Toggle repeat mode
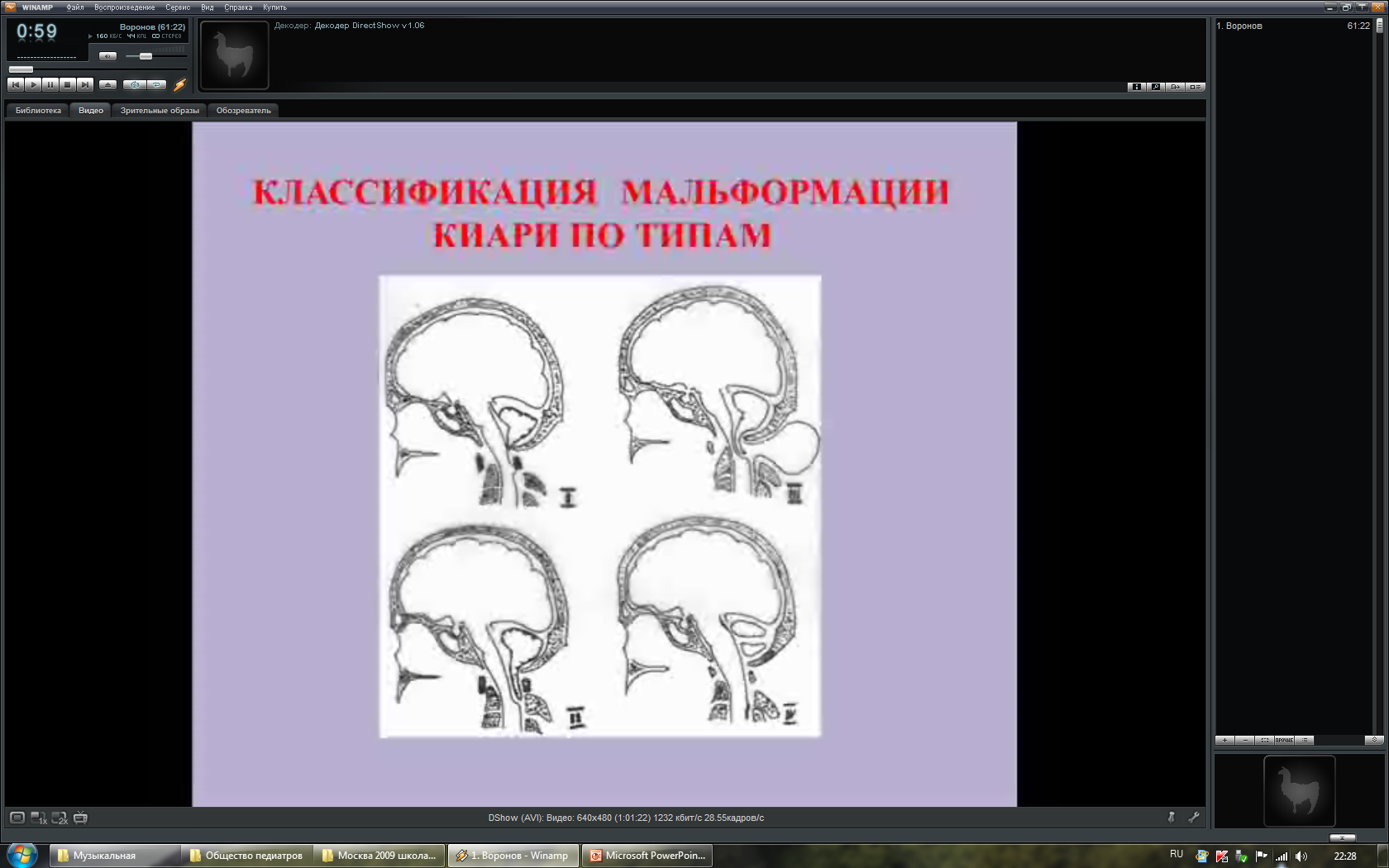 [x=156, y=84]
